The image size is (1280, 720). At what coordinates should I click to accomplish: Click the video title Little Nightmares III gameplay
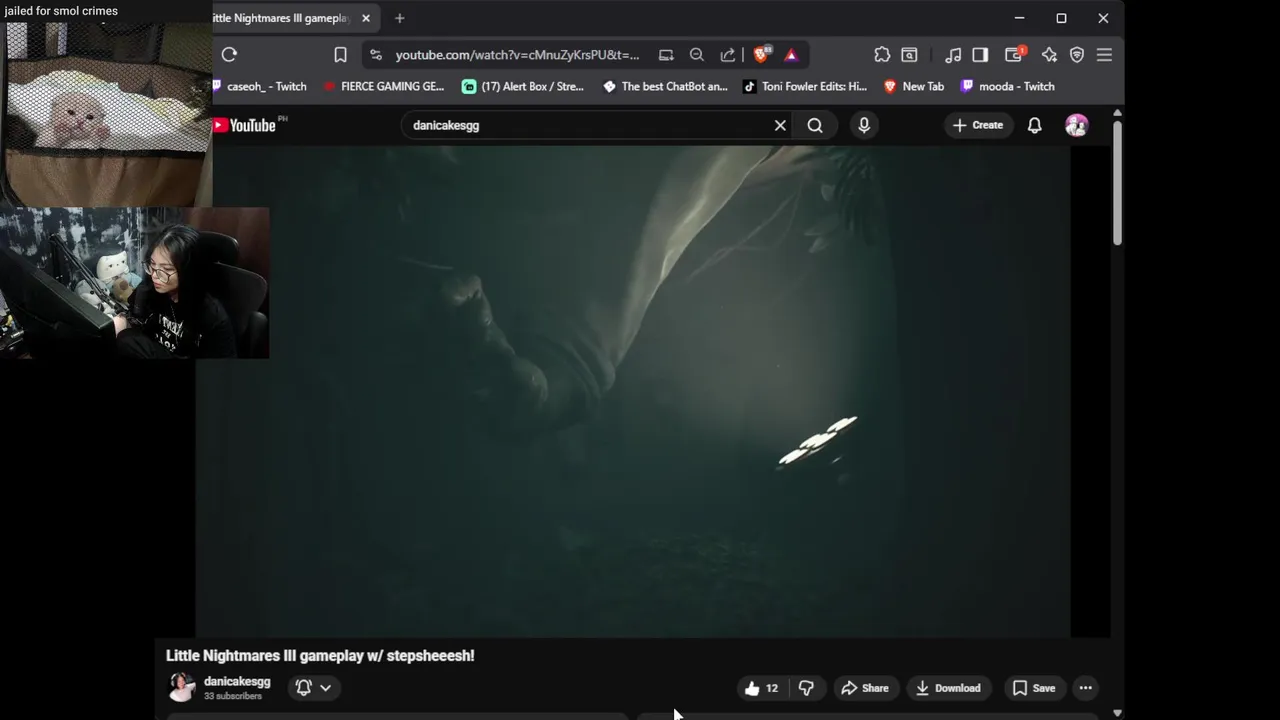[x=320, y=655]
